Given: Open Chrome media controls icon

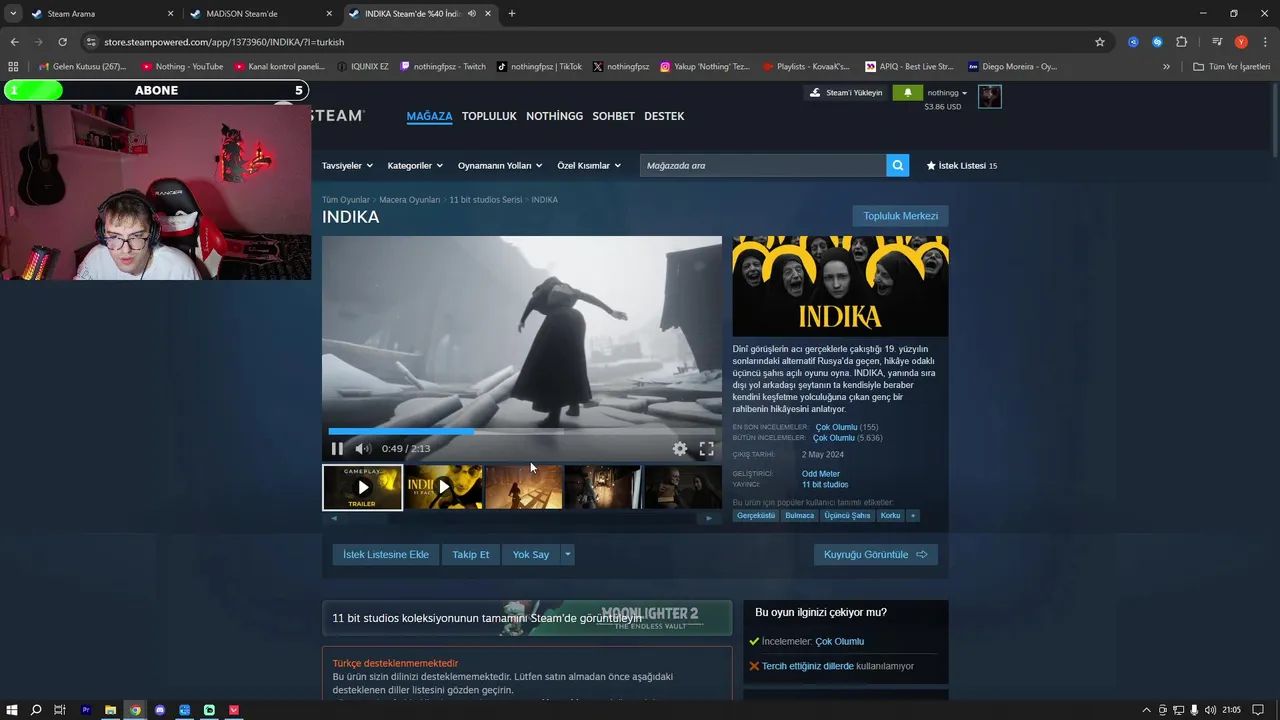Looking at the screenshot, I should (1217, 42).
